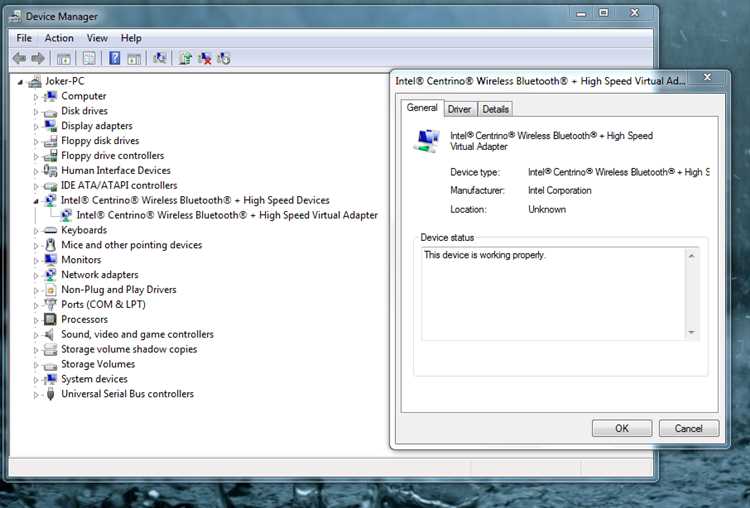The height and width of the screenshot is (508, 750).
Task: Click the OK button
Action: [x=622, y=428]
